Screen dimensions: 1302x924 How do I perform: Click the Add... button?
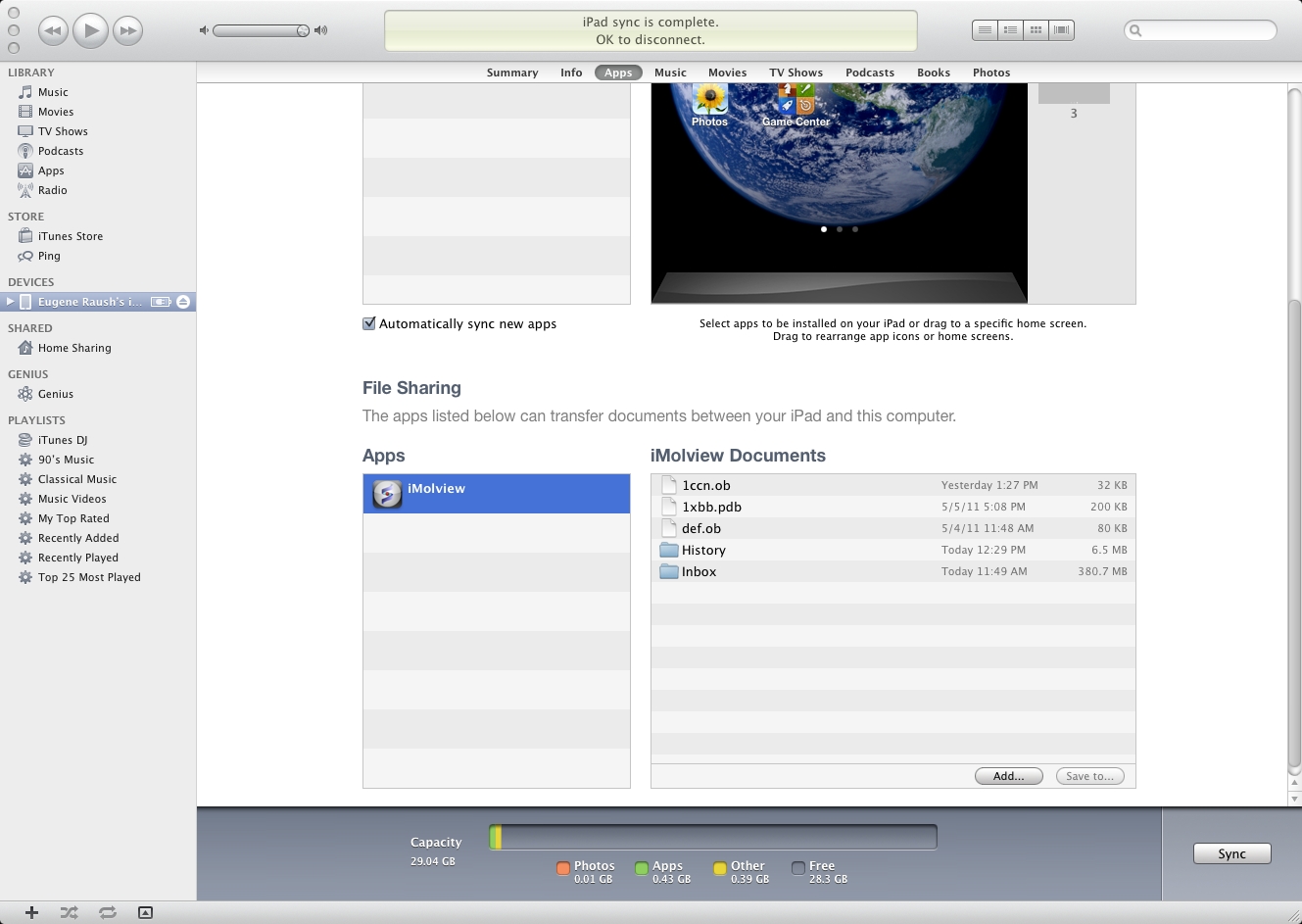(x=1008, y=776)
